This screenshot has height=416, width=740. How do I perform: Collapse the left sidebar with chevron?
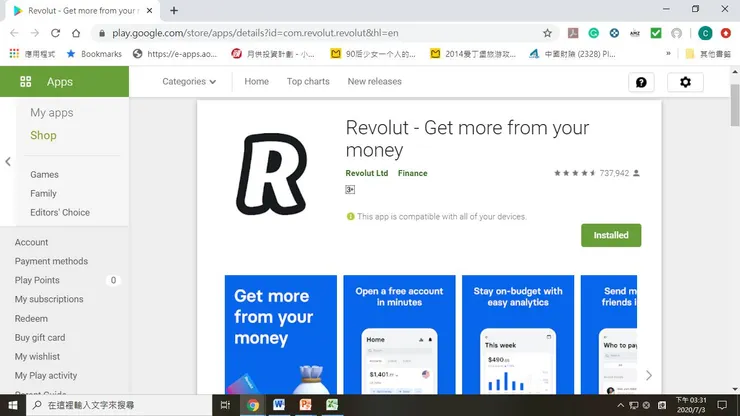click(x=8, y=161)
